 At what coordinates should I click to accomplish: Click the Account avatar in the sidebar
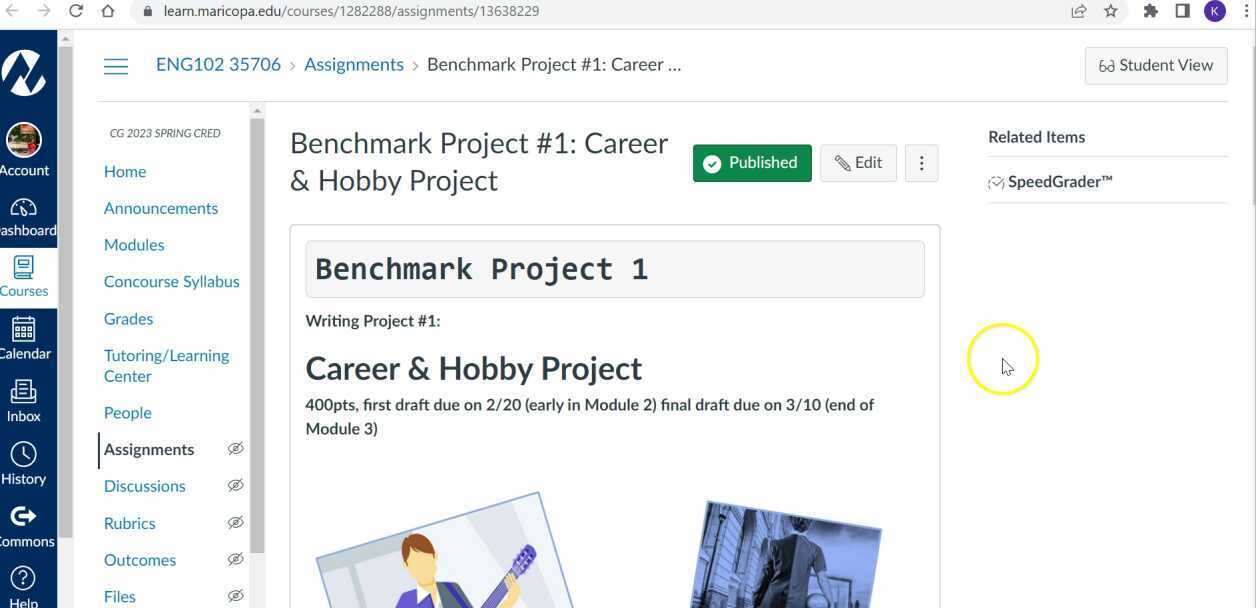pyautogui.click(x=25, y=140)
